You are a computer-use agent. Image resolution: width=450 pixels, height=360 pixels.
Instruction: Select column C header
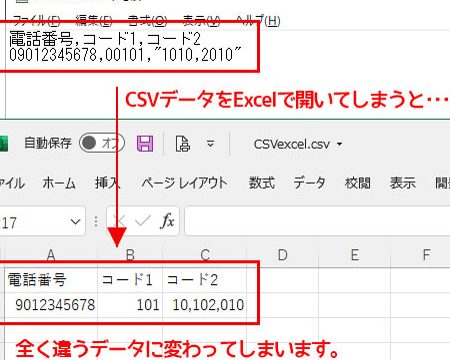tap(205, 255)
